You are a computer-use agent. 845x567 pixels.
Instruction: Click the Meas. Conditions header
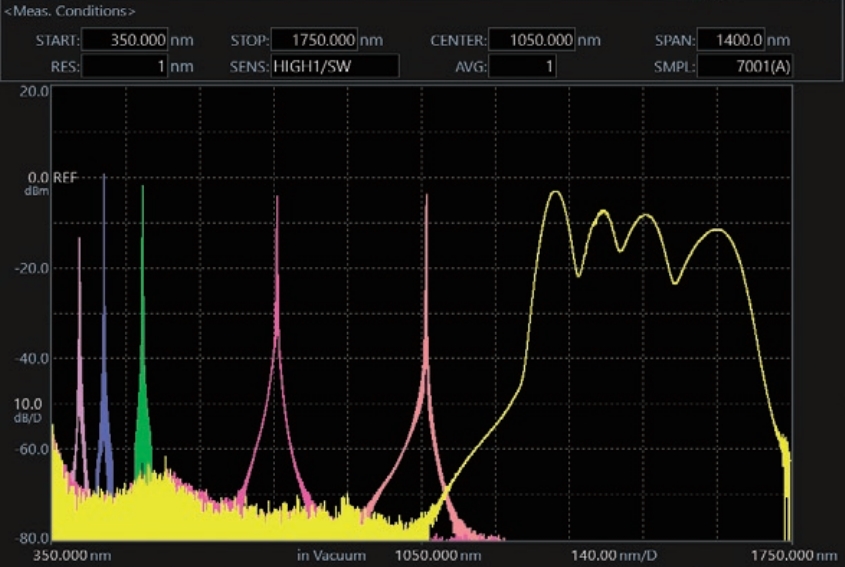click(x=71, y=11)
